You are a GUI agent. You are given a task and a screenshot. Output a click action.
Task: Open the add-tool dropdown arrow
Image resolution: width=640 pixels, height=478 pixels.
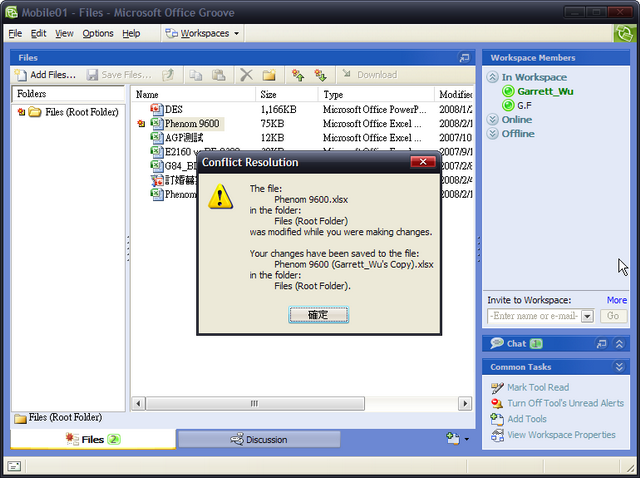click(467, 440)
